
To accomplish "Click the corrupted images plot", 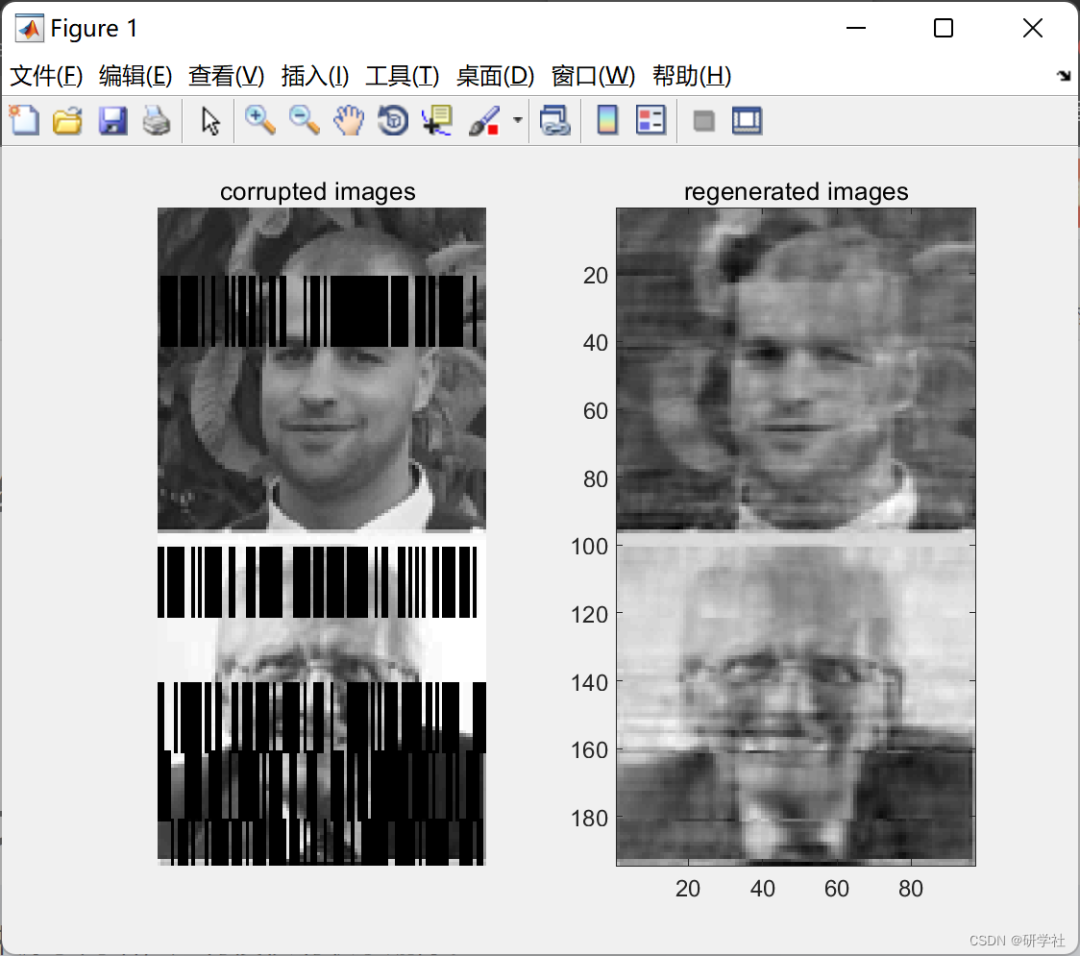I will pos(322,537).
